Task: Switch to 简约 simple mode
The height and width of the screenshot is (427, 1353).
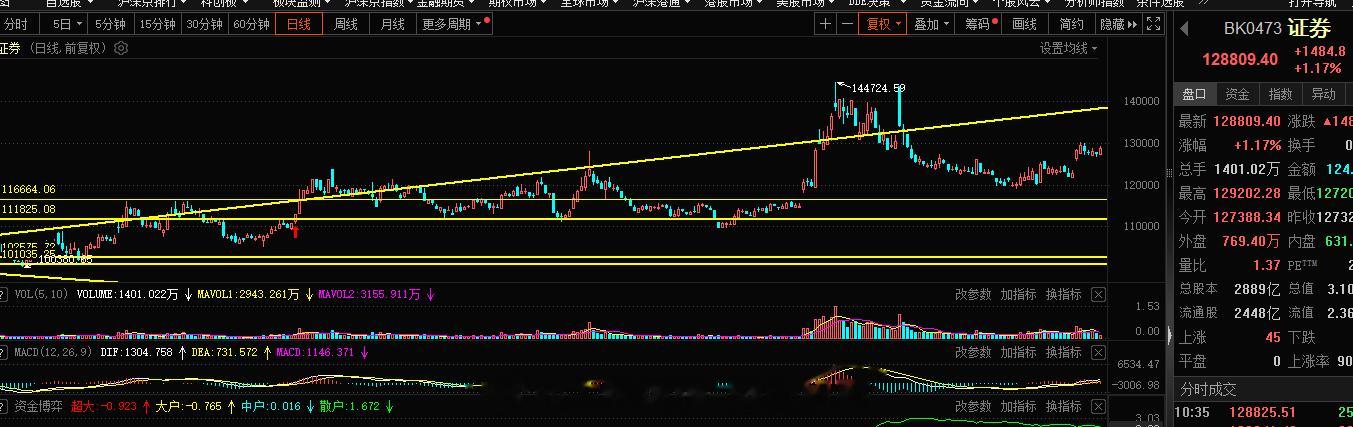Action: [1071, 24]
